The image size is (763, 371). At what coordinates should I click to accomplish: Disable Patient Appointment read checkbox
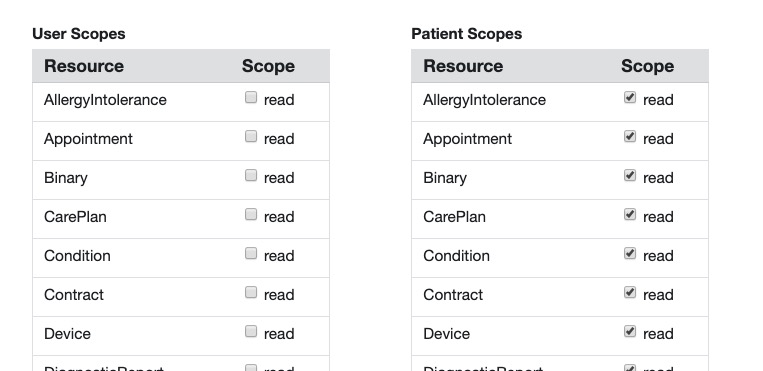(x=630, y=136)
